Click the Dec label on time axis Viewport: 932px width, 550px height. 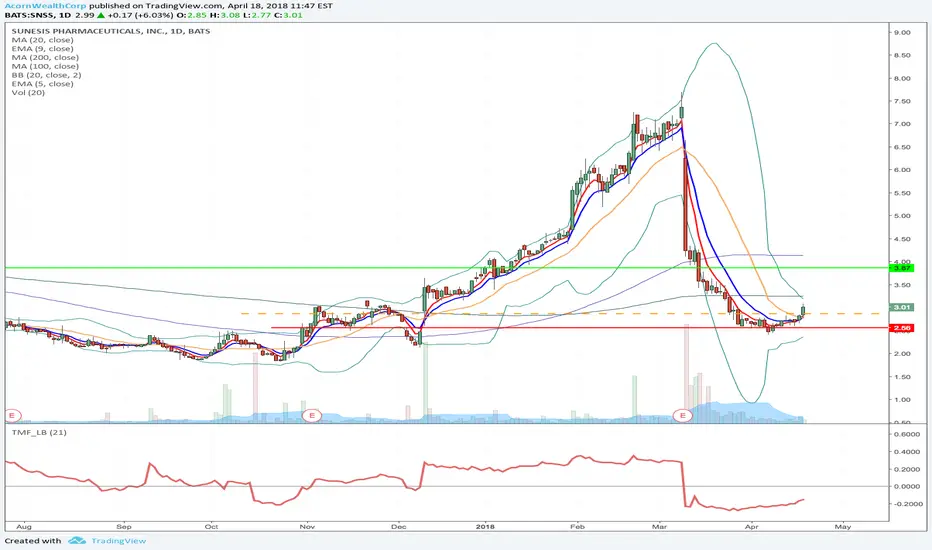(x=399, y=526)
